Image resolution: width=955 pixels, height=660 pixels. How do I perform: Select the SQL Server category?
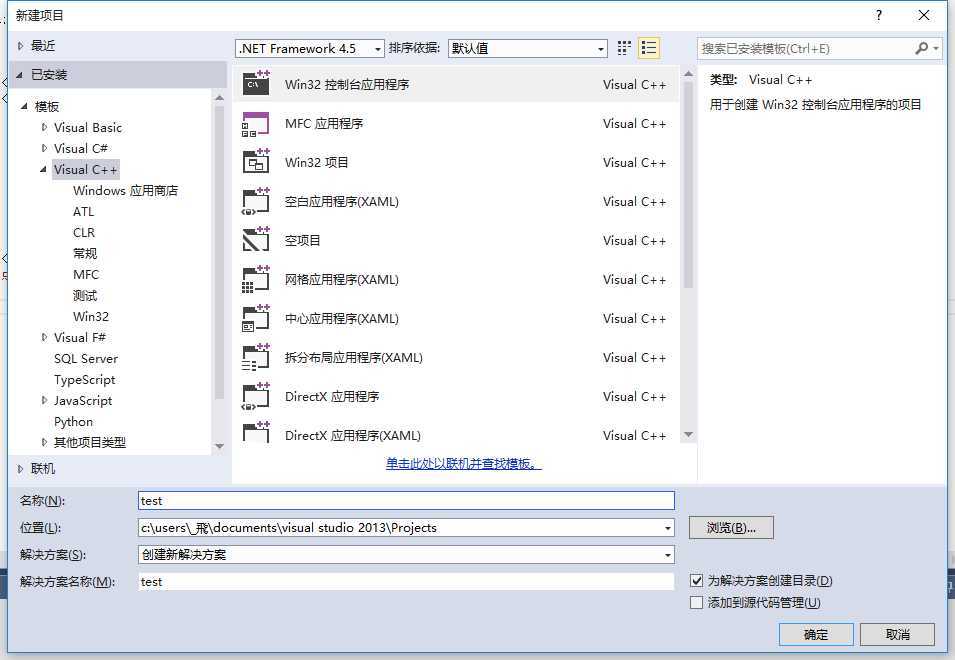click(86, 359)
